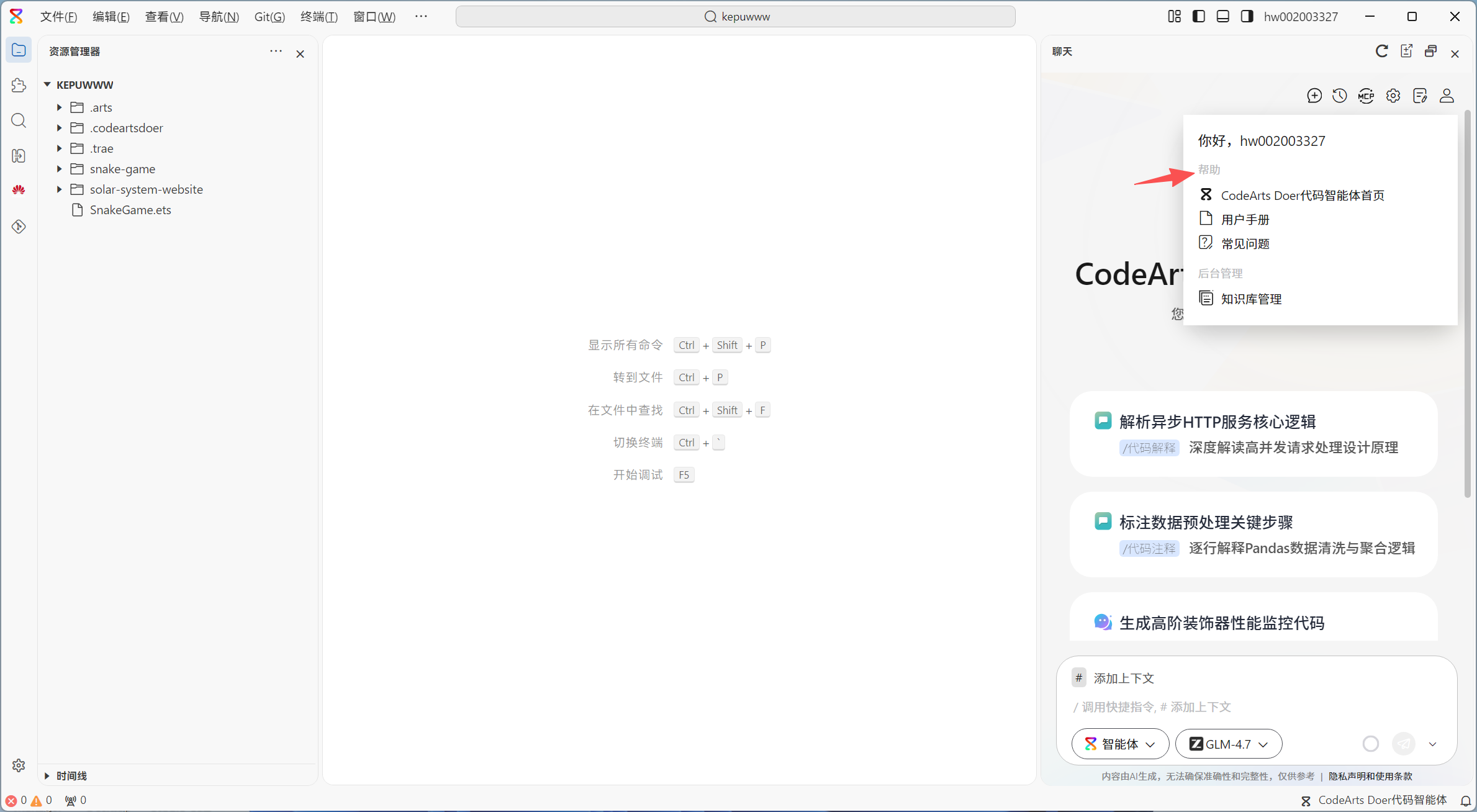Open the 知识库管理 entry
1477x812 pixels.
point(1251,299)
